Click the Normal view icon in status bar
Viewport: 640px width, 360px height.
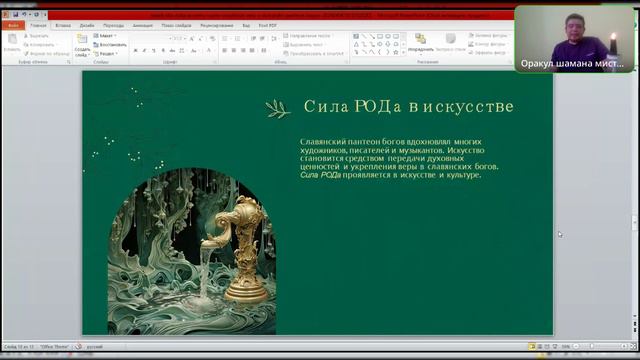point(532,347)
